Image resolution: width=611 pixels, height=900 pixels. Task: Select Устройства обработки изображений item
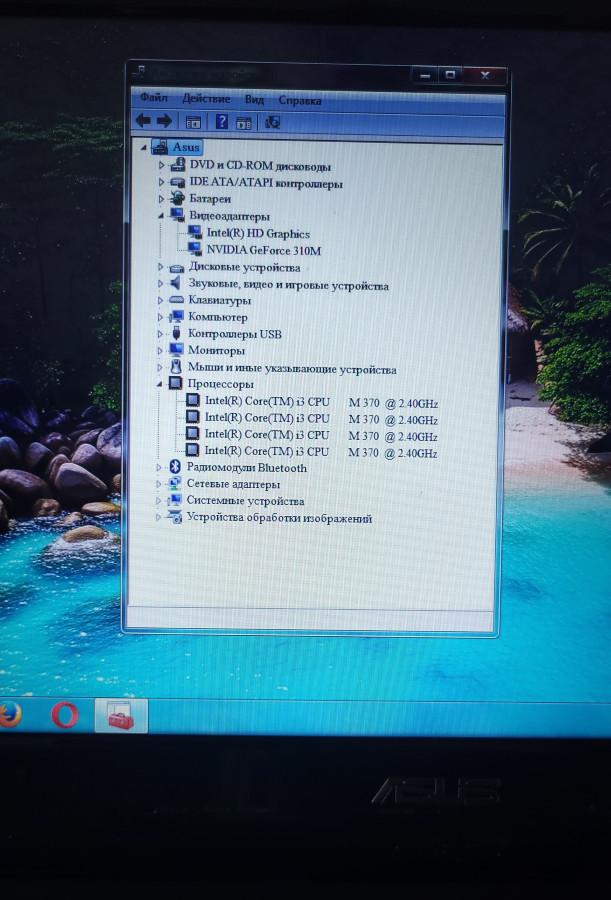(279, 518)
